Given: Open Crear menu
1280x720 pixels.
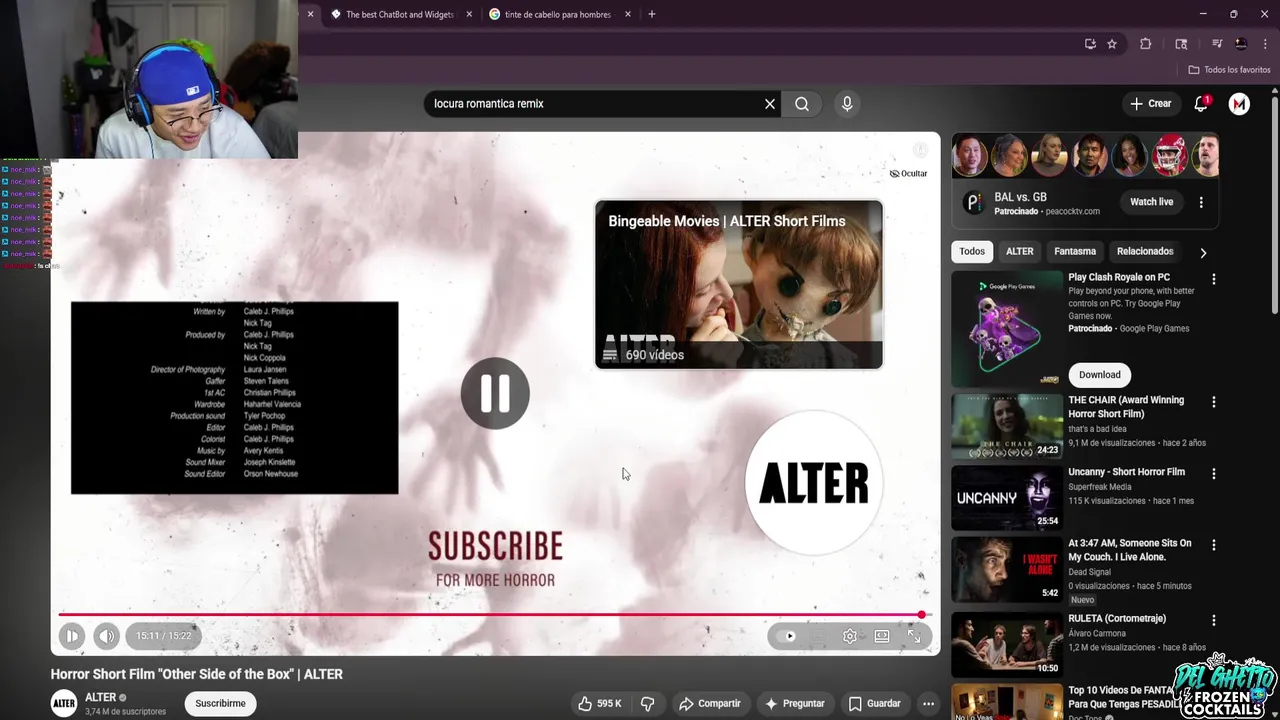Looking at the screenshot, I should pyautogui.click(x=1150, y=103).
